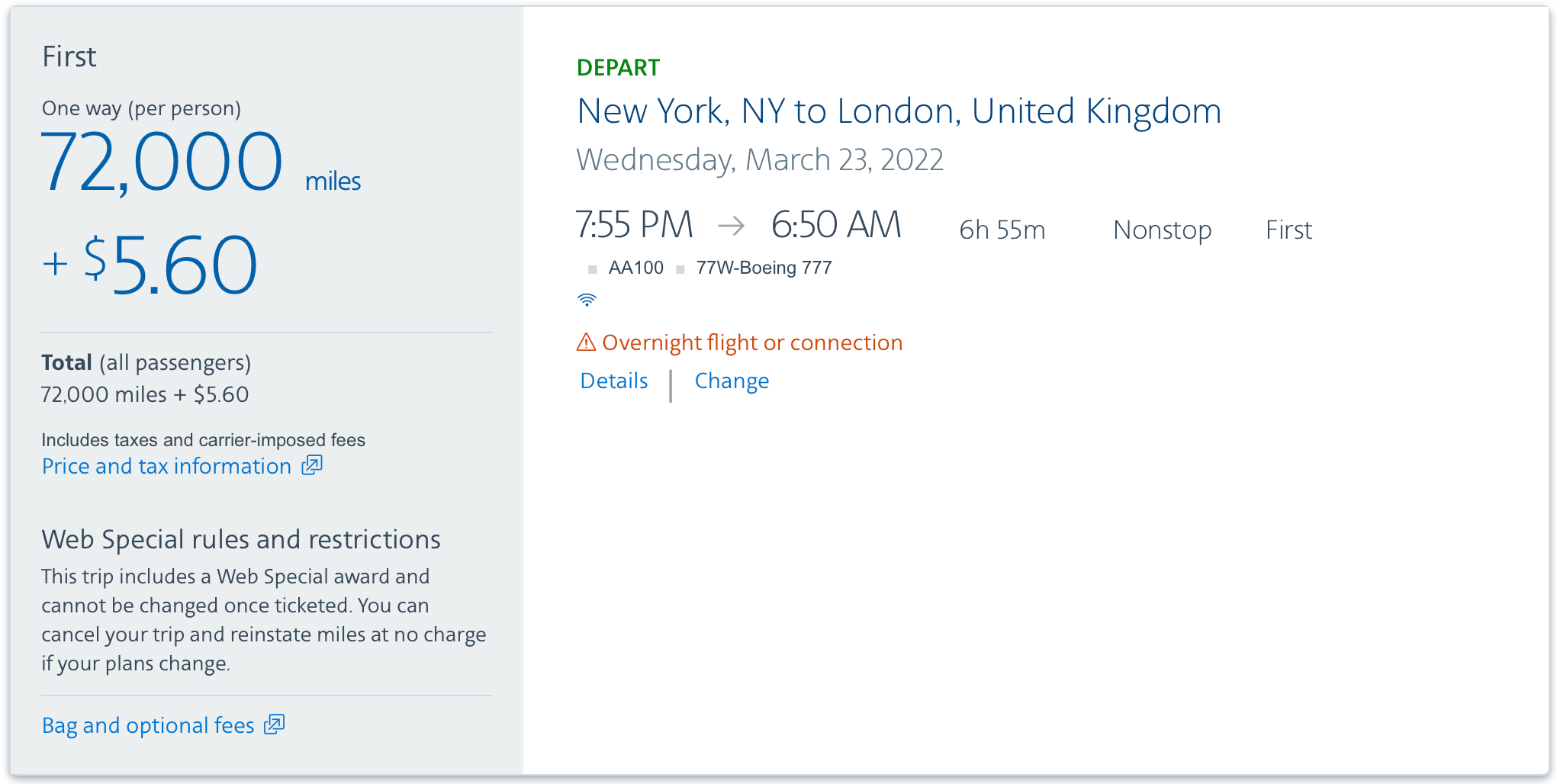Click the external link icon beside Bag and optional fees

point(275,724)
